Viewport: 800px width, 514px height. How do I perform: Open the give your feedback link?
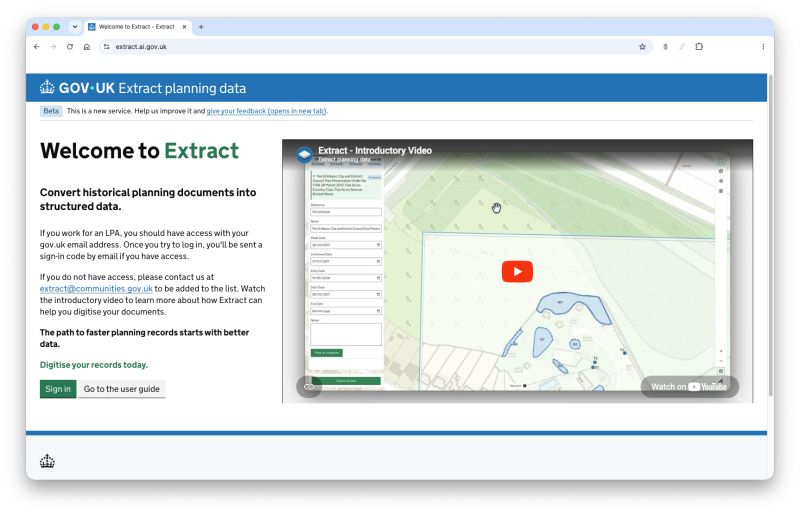click(x=266, y=111)
